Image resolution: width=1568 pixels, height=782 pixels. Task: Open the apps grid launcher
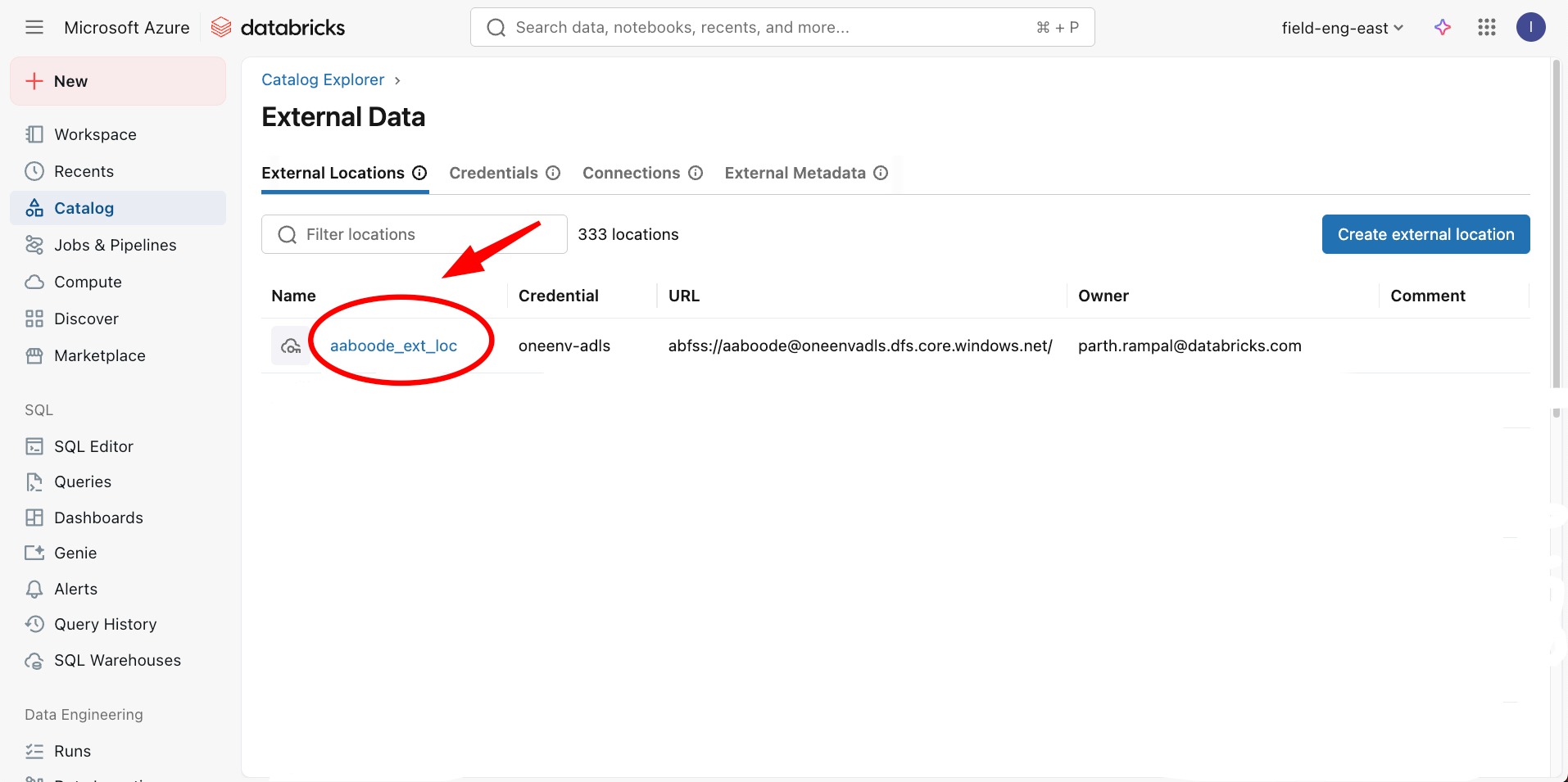1486,28
